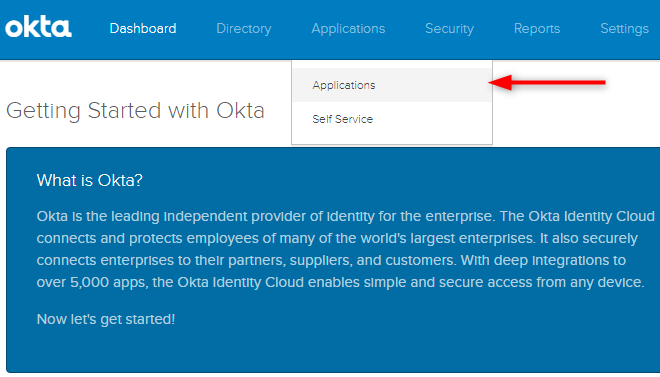Viewport: 660px width, 377px height.
Task: Open the Security menu
Action: coord(449,29)
